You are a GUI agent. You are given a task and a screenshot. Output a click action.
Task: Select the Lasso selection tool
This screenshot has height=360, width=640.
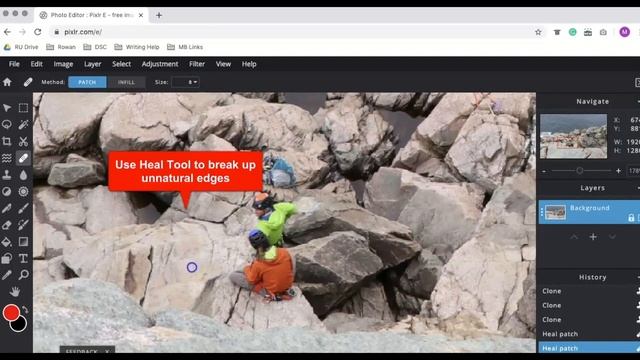click(x=7, y=124)
